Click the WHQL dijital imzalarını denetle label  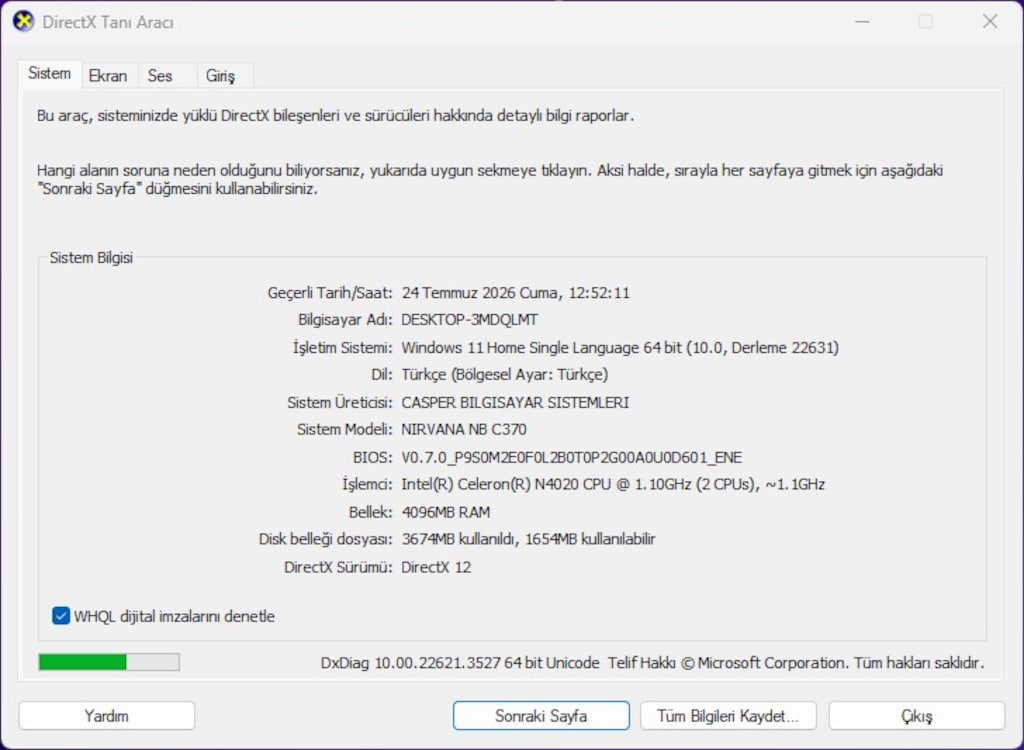coord(174,616)
